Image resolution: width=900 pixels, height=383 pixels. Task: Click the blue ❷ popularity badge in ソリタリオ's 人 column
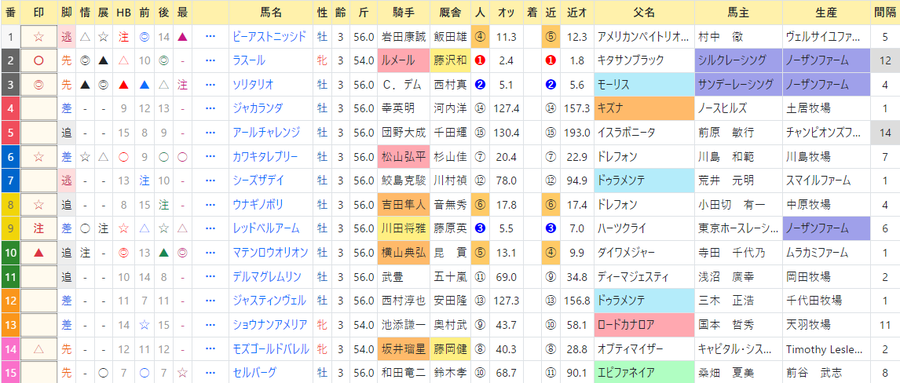coord(480,84)
